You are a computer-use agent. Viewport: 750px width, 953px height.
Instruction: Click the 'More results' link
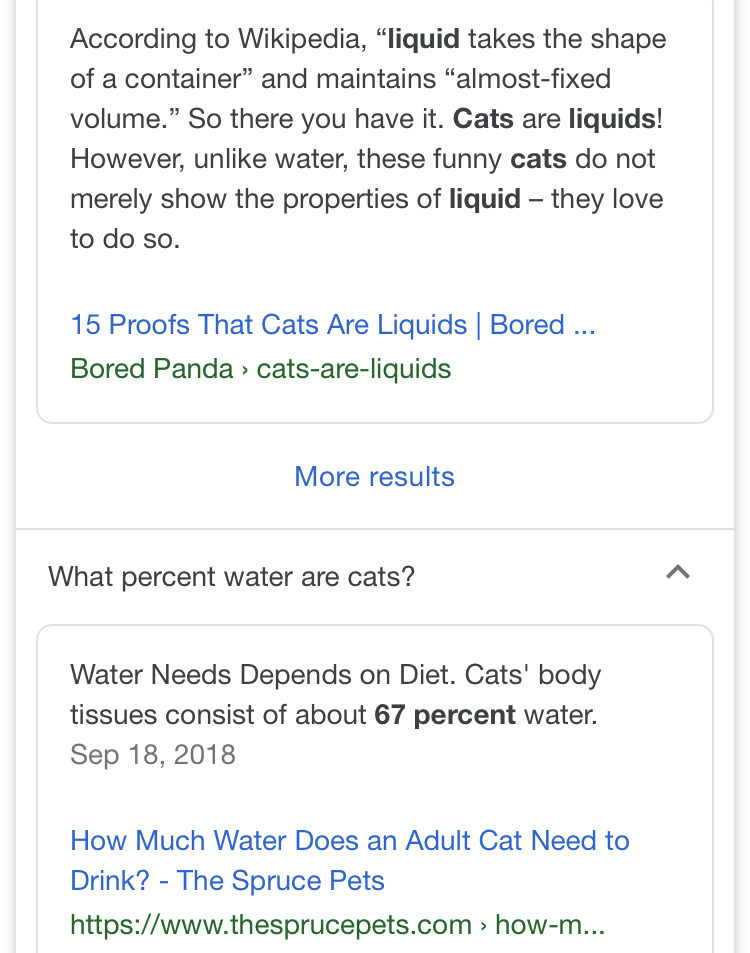[x=374, y=476]
